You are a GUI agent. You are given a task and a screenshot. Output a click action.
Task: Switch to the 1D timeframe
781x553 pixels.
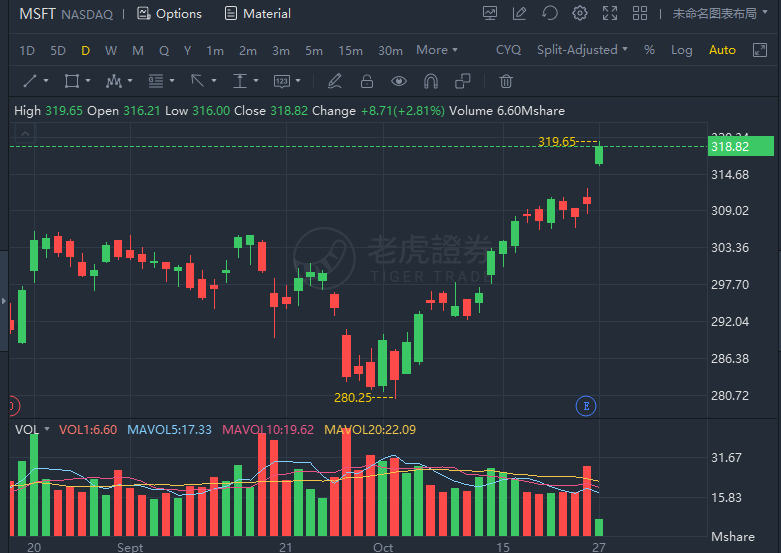coord(27,50)
